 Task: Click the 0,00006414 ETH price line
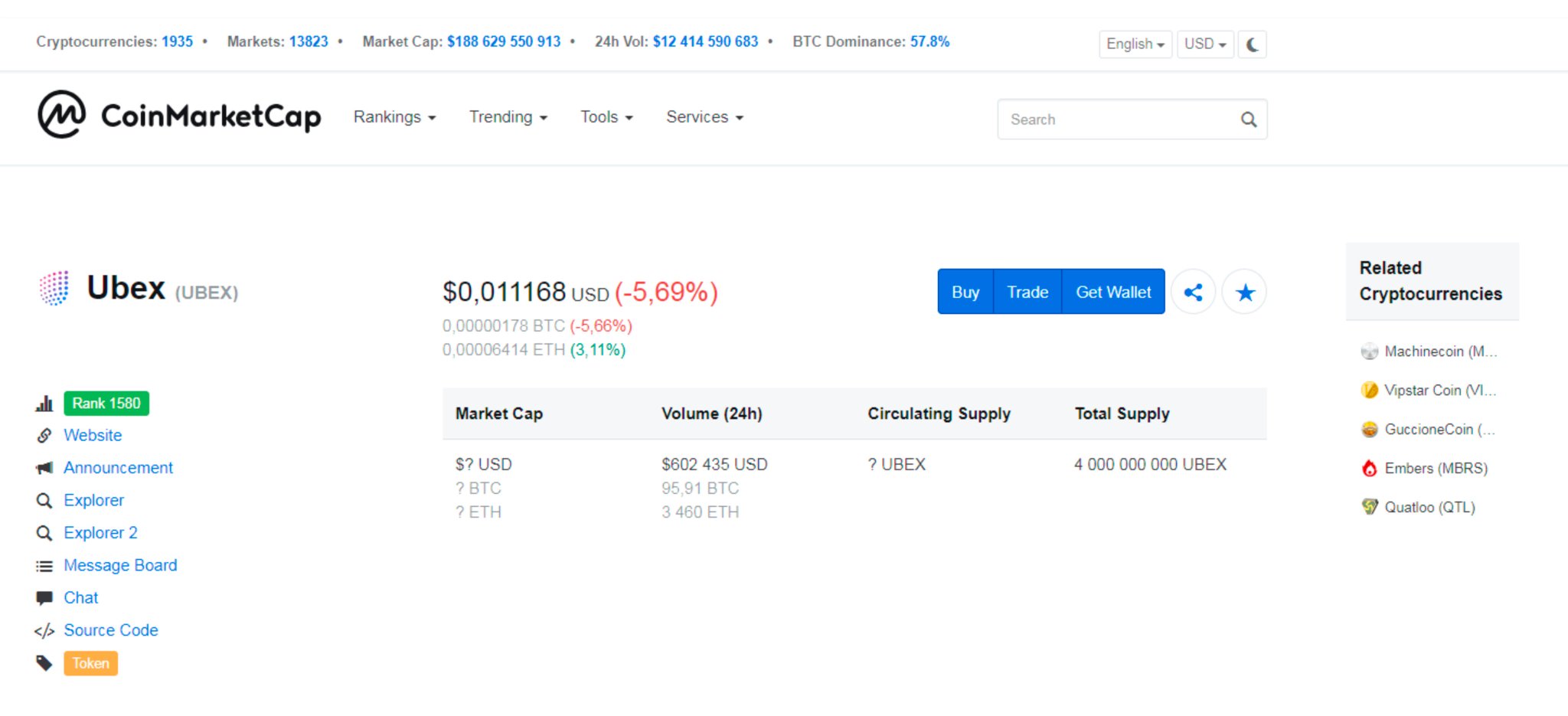534,350
